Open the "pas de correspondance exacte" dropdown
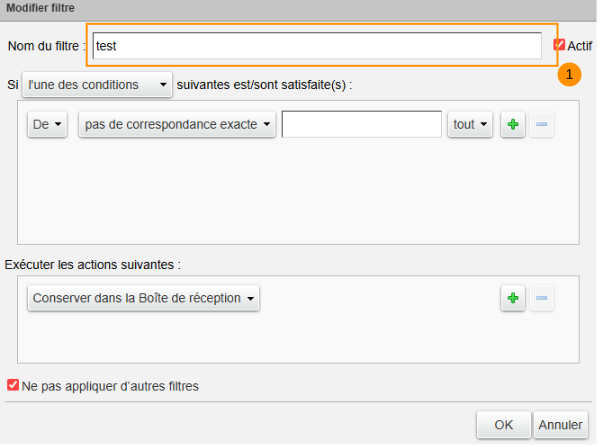This screenshot has width=600, height=447. [x=177, y=125]
